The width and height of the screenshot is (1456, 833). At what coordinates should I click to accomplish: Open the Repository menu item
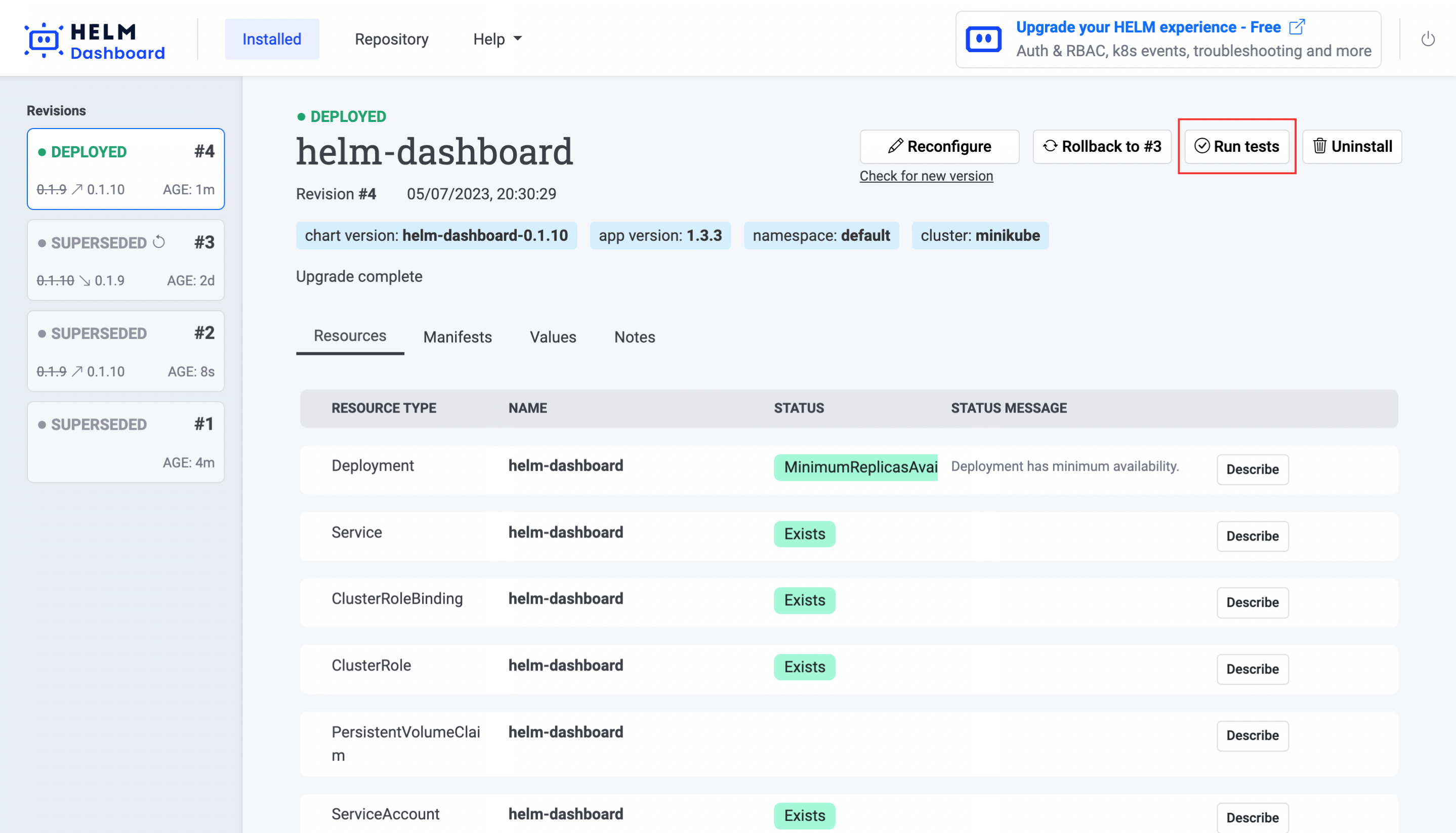(391, 39)
